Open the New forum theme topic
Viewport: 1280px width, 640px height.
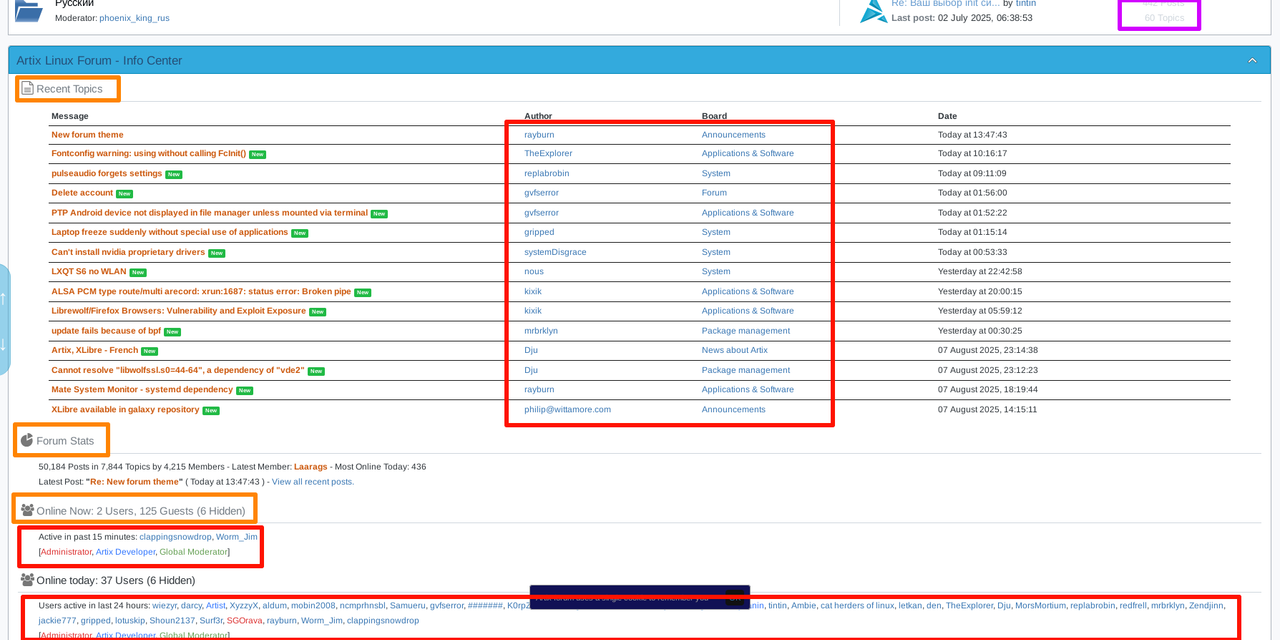point(88,135)
